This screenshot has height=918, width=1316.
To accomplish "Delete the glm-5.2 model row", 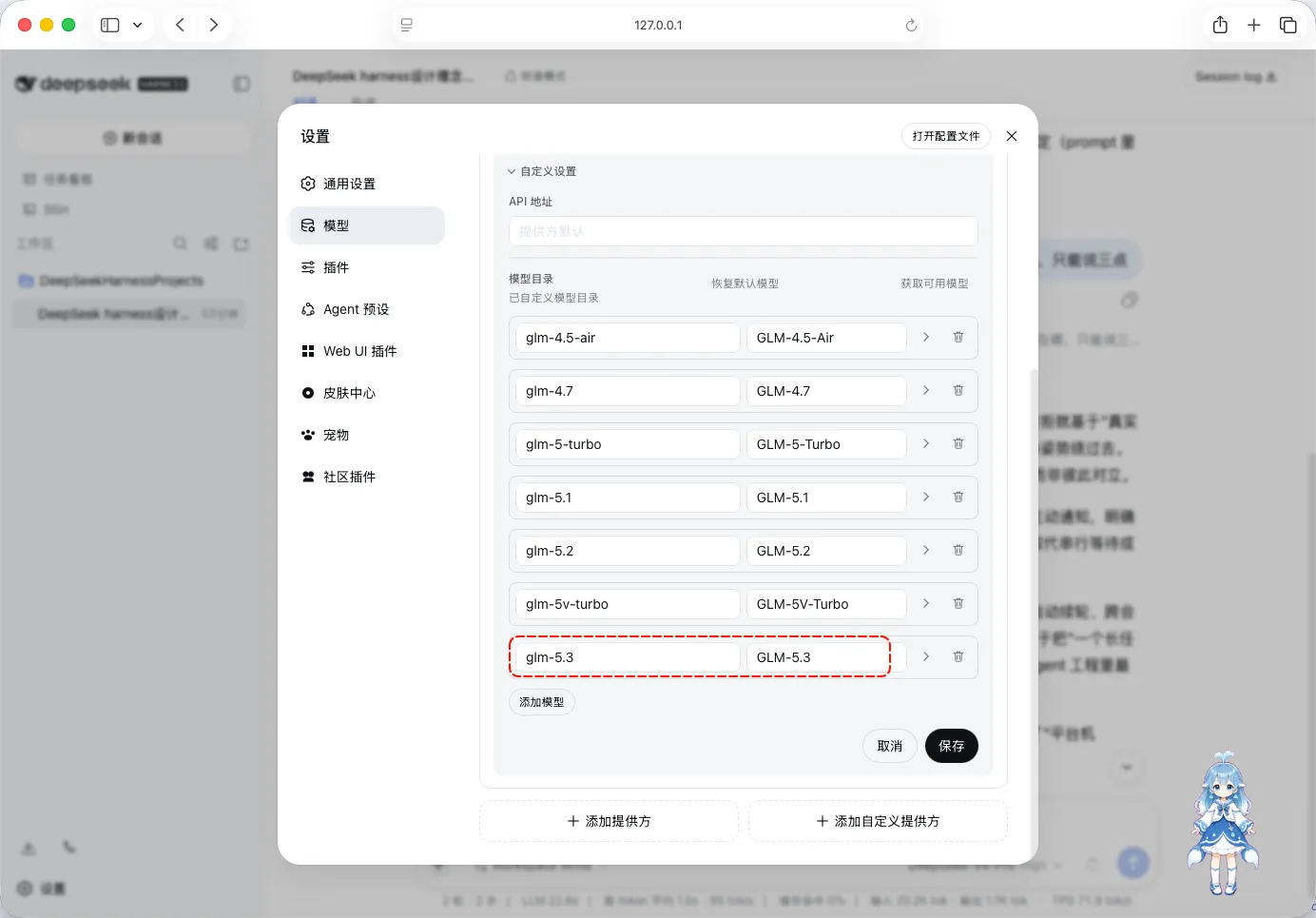I will click(x=958, y=551).
